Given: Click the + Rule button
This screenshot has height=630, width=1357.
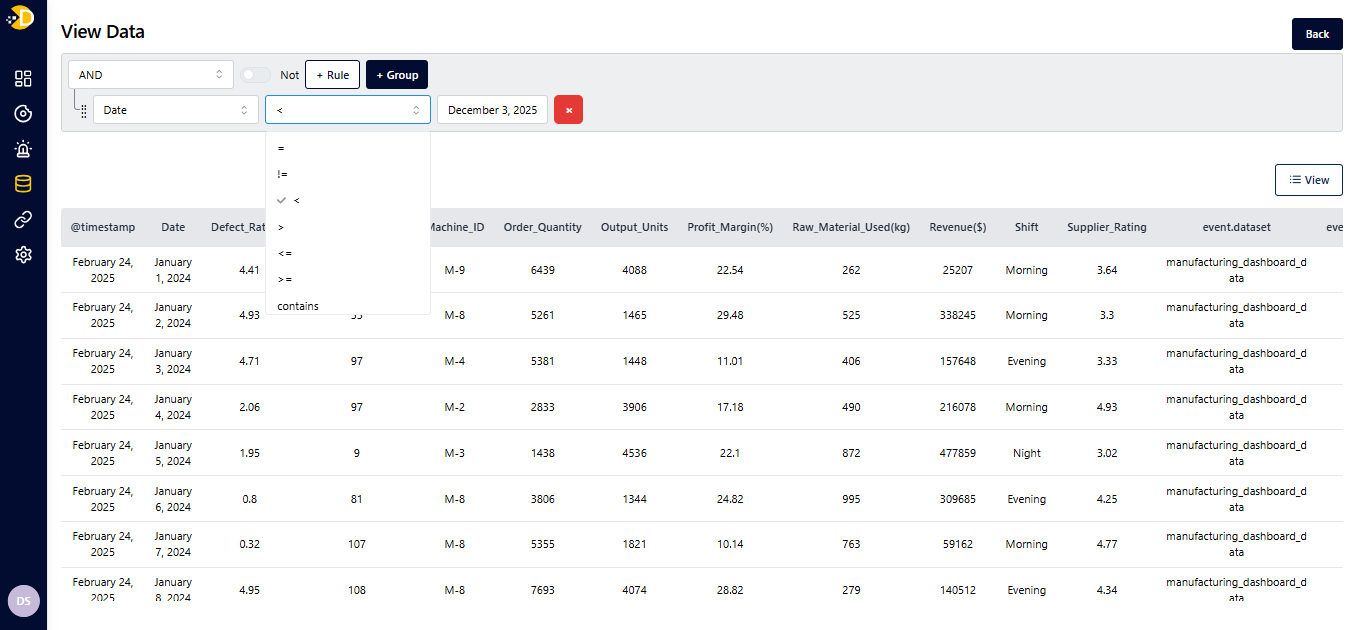Looking at the screenshot, I should [332, 75].
